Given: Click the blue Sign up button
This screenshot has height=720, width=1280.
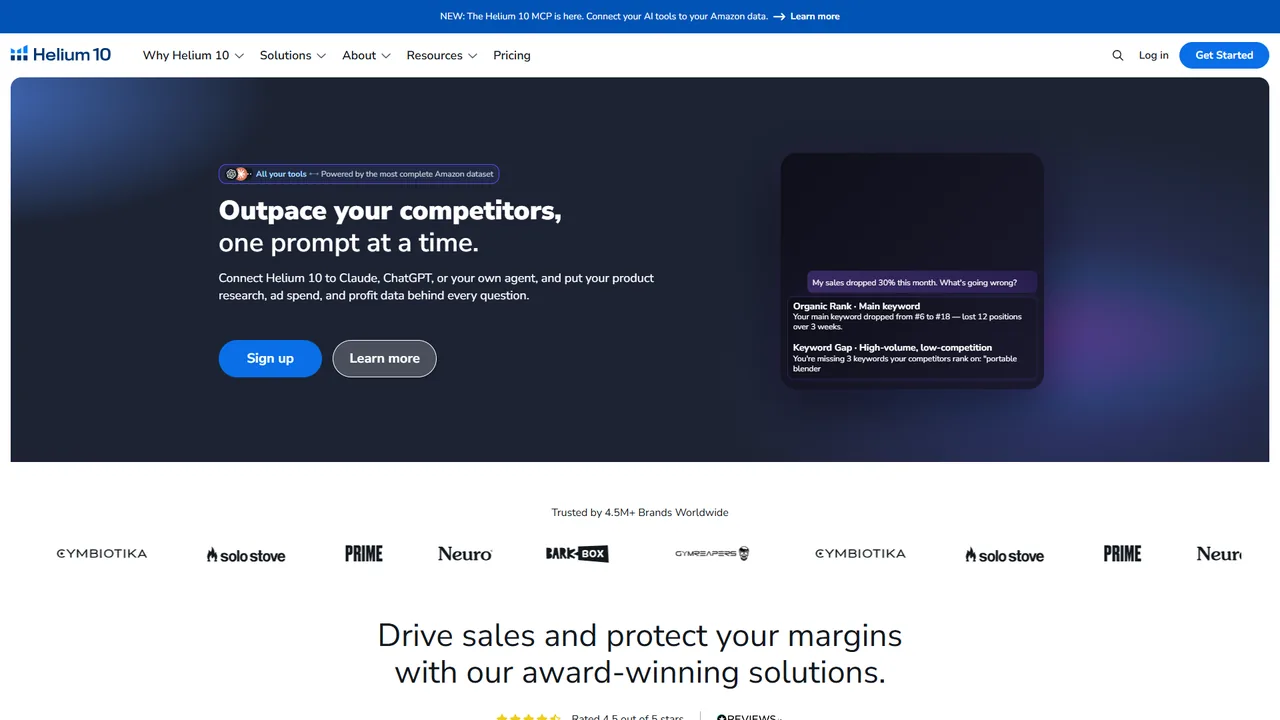Looking at the screenshot, I should [x=270, y=358].
